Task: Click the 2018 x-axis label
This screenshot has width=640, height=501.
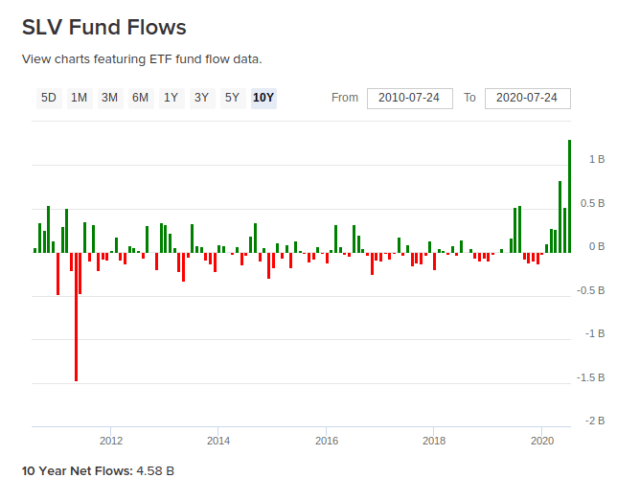Action: [434, 441]
